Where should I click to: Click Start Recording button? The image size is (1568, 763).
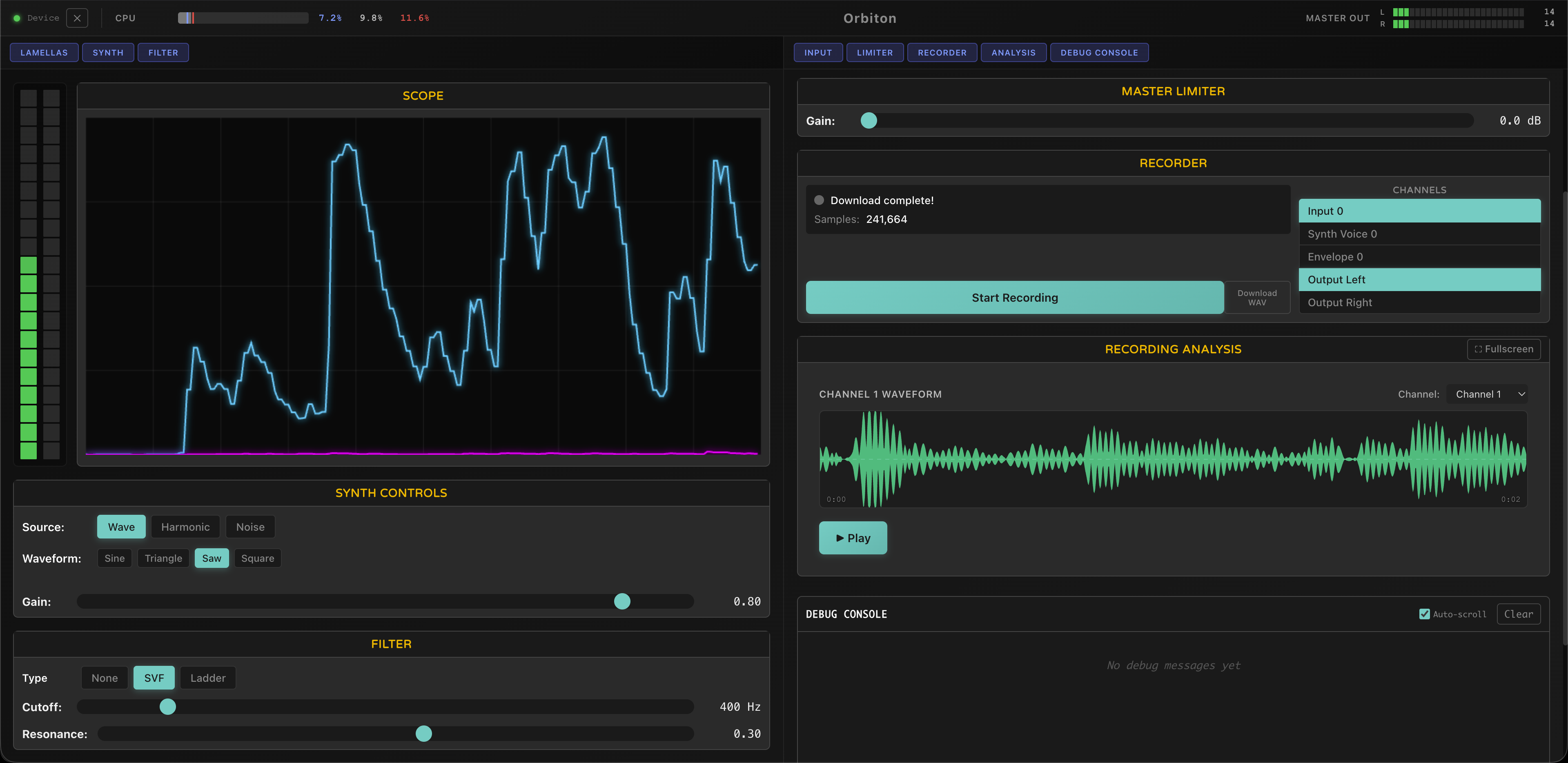(1015, 298)
